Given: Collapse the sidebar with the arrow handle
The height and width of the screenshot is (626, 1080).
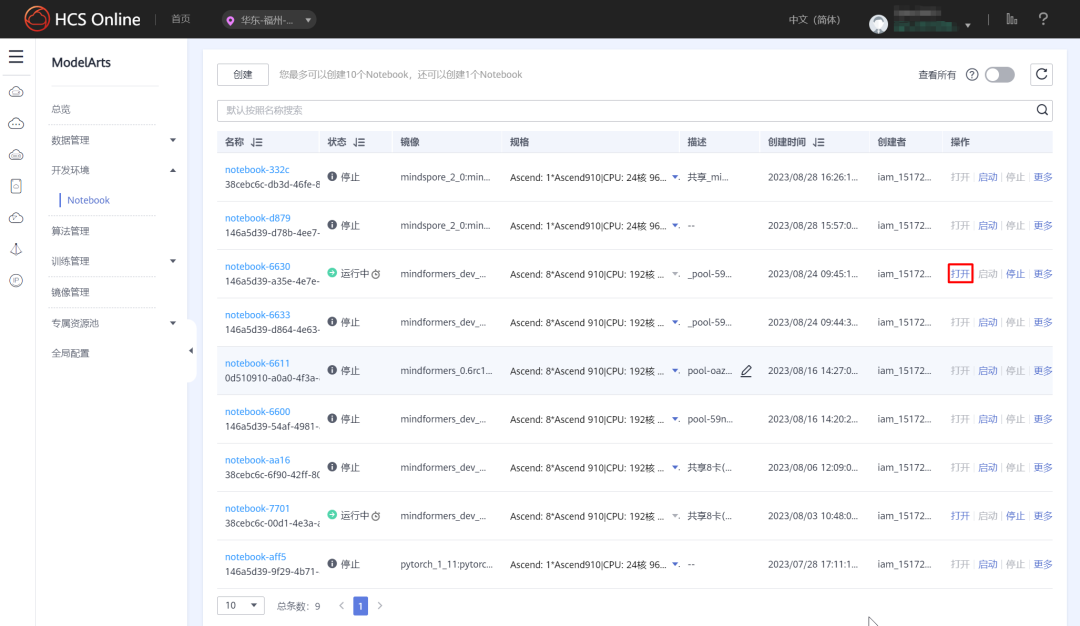Looking at the screenshot, I should coord(191,351).
